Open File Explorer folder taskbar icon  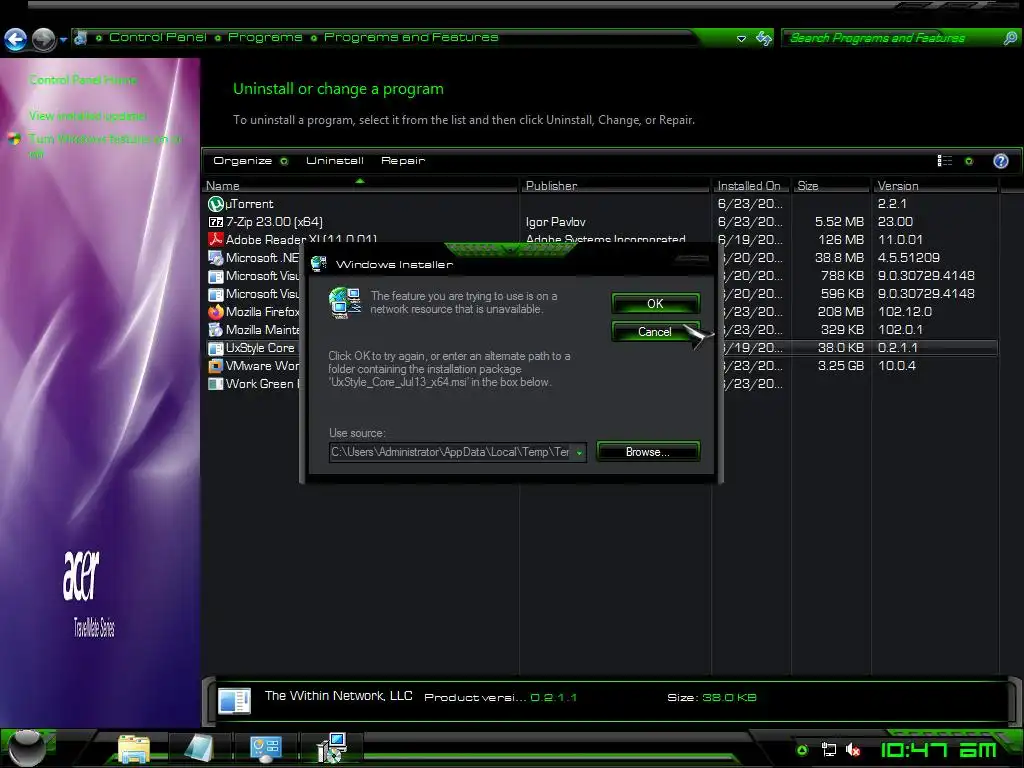click(x=134, y=749)
